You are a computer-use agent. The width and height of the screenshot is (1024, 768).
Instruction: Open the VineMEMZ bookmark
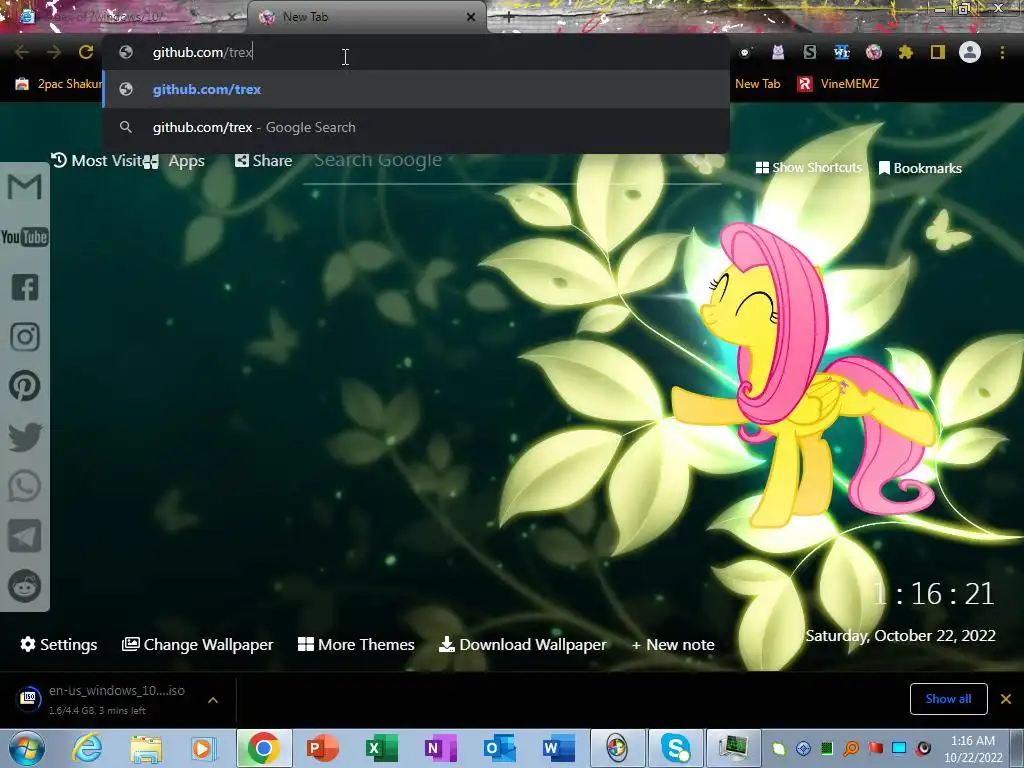coord(839,84)
